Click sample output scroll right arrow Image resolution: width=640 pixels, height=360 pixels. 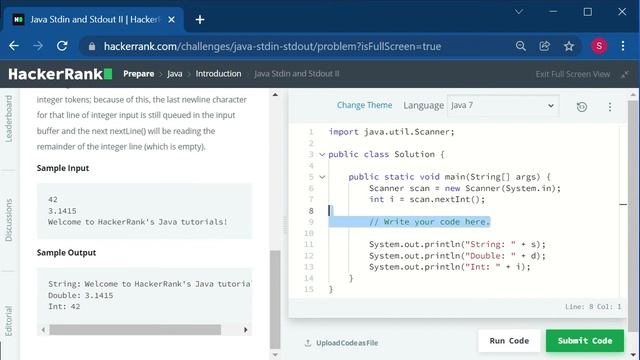pos(245,329)
